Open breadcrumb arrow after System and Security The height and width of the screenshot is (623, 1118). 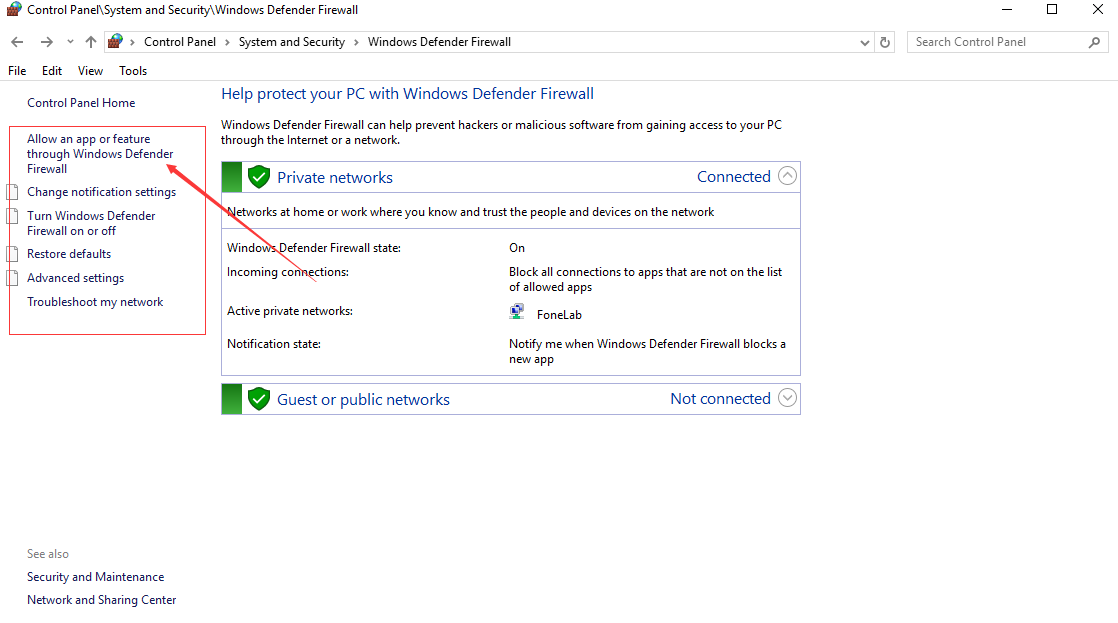tap(357, 43)
